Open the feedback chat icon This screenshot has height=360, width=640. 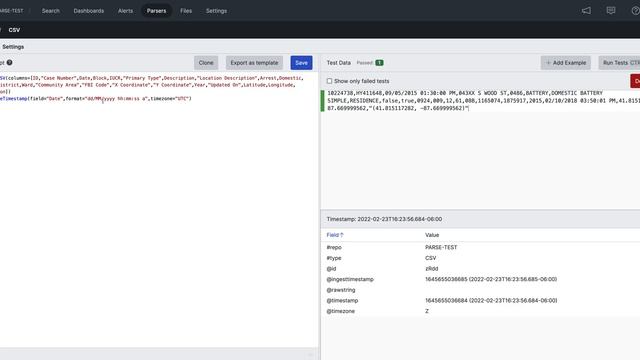[611, 11]
